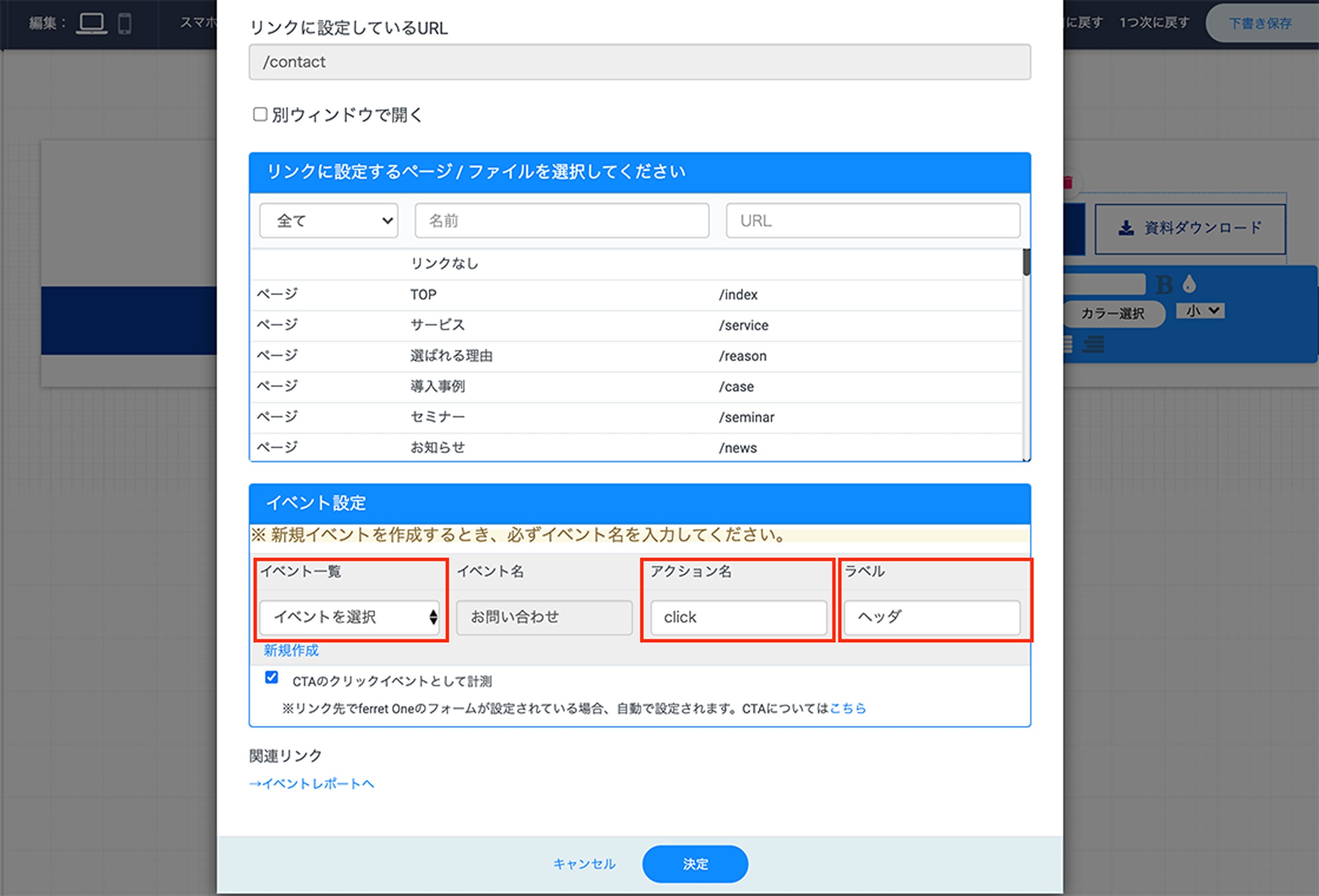Click the link URL field with /contact
The image size is (1319, 896).
(x=639, y=62)
